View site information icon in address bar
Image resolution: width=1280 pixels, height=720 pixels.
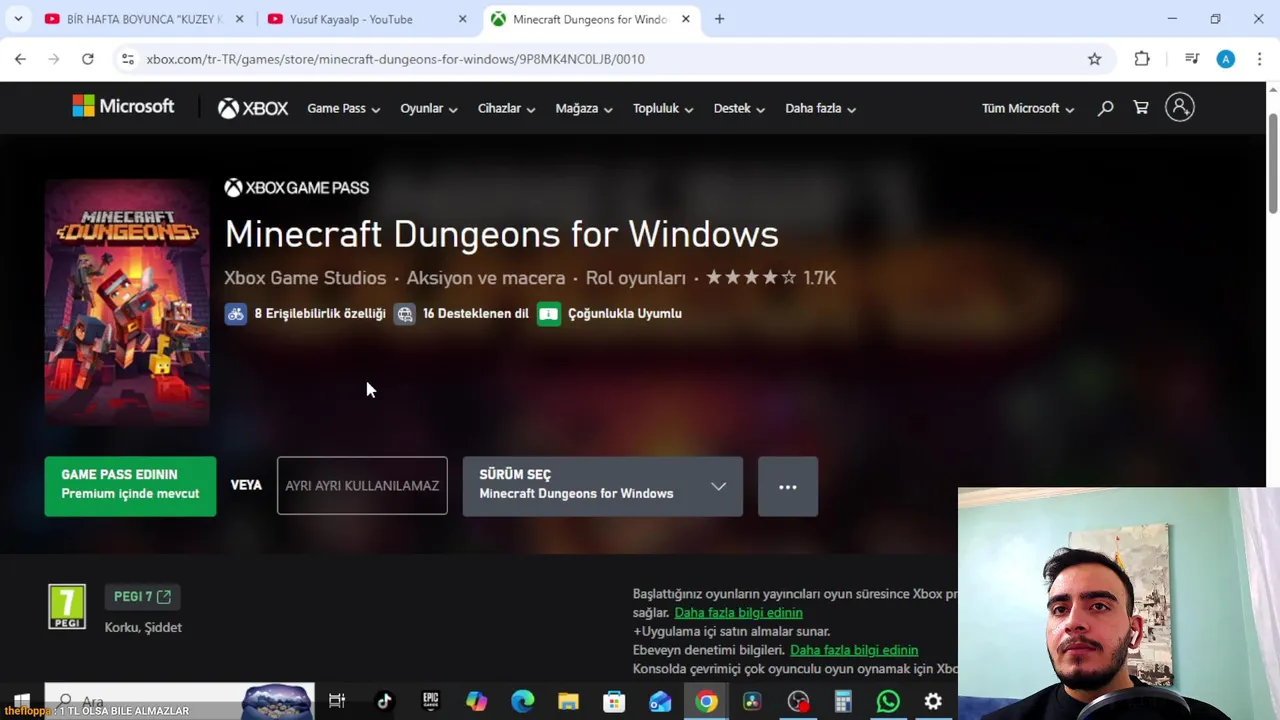click(128, 59)
